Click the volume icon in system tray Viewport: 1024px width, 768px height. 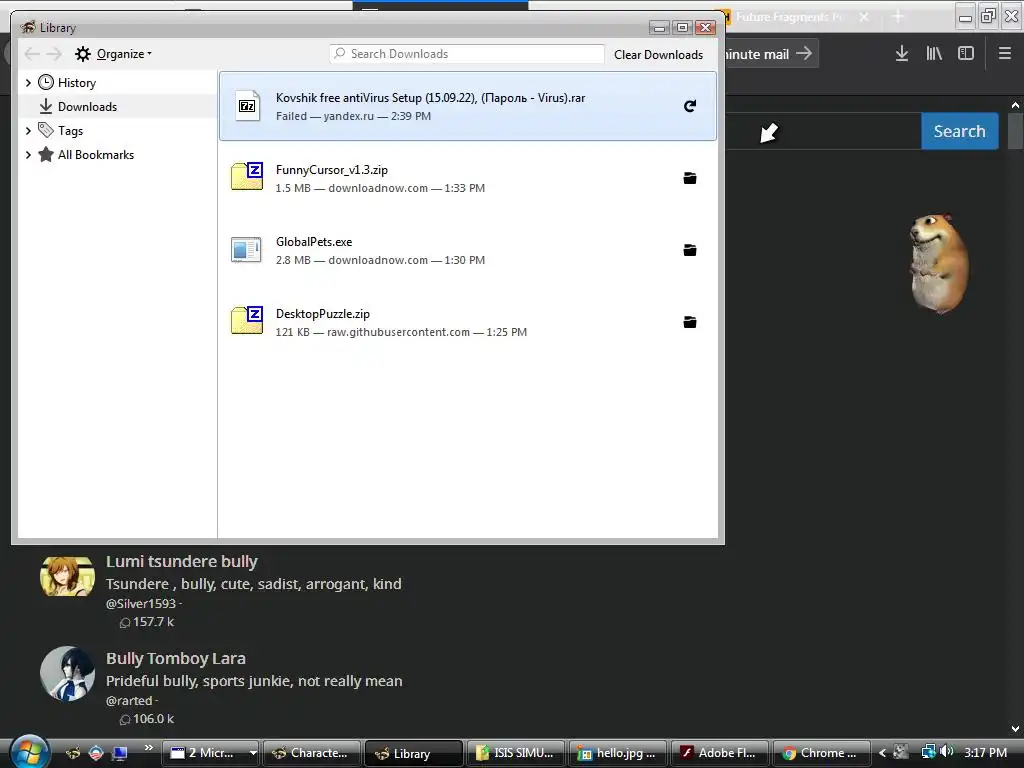tap(947, 752)
